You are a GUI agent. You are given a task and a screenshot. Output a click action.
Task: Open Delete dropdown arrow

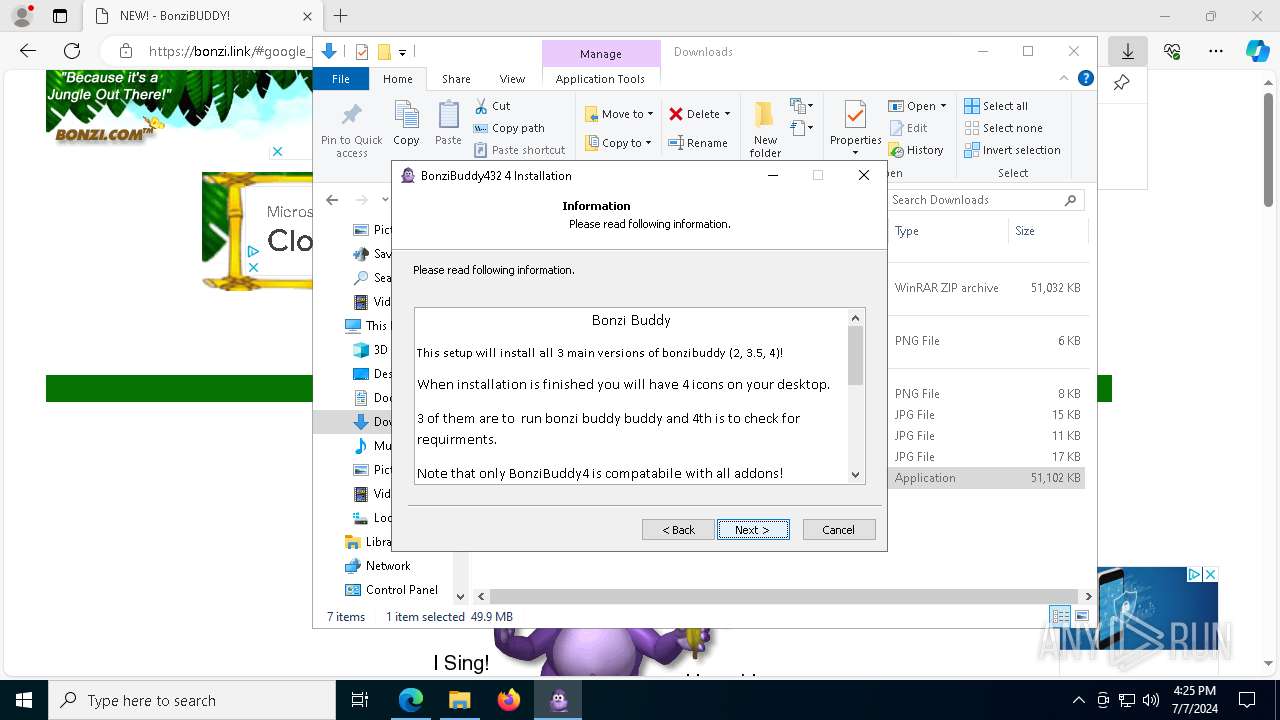click(727, 114)
